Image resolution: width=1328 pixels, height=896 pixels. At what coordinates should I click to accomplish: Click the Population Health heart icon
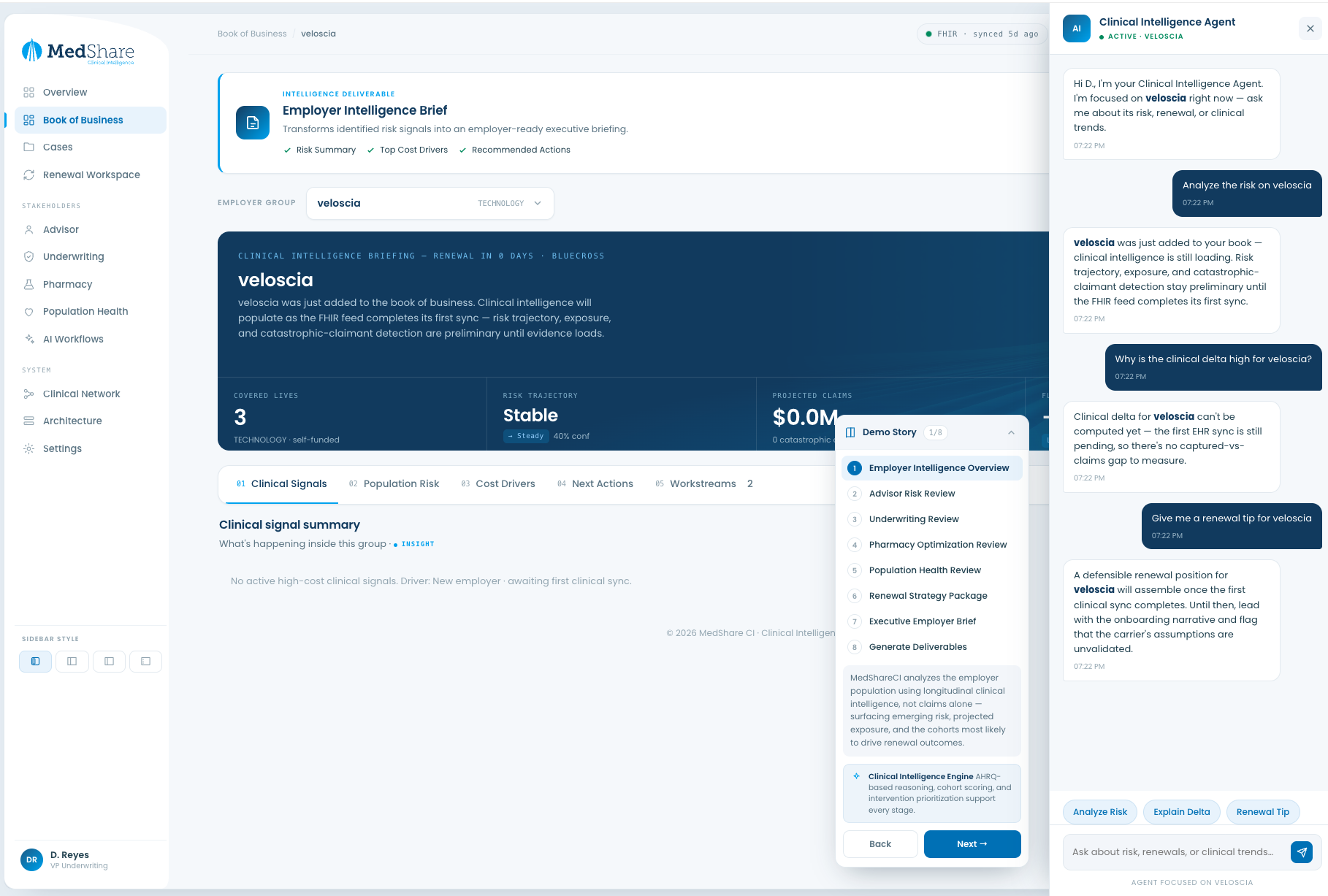pos(29,311)
